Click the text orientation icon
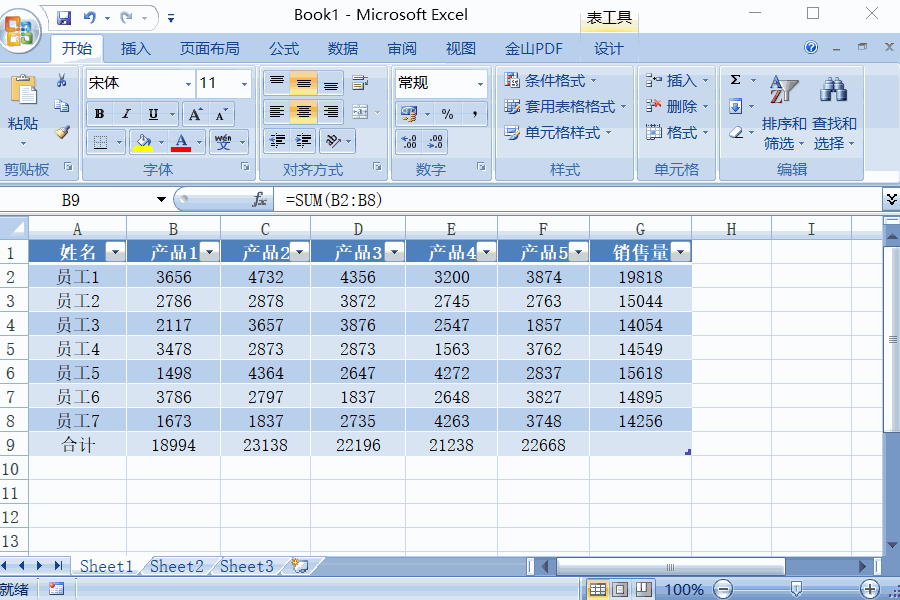This screenshot has width=900, height=600. [x=333, y=141]
